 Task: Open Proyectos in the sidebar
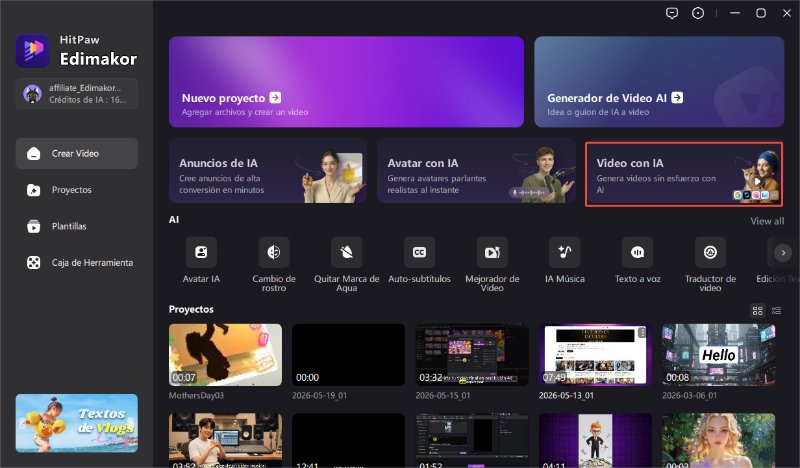[77, 190]
